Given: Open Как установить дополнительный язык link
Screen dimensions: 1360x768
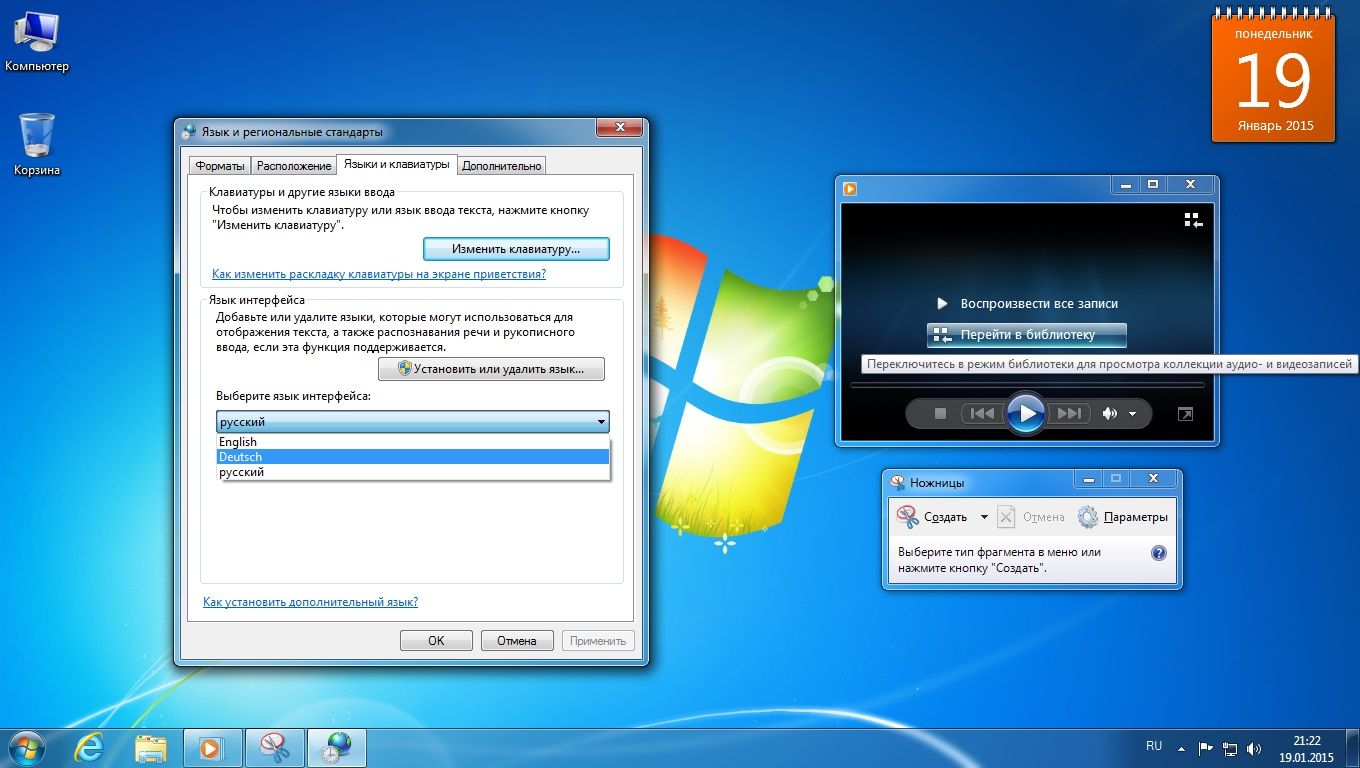Looking at the screenshot, I should point(310,602).
